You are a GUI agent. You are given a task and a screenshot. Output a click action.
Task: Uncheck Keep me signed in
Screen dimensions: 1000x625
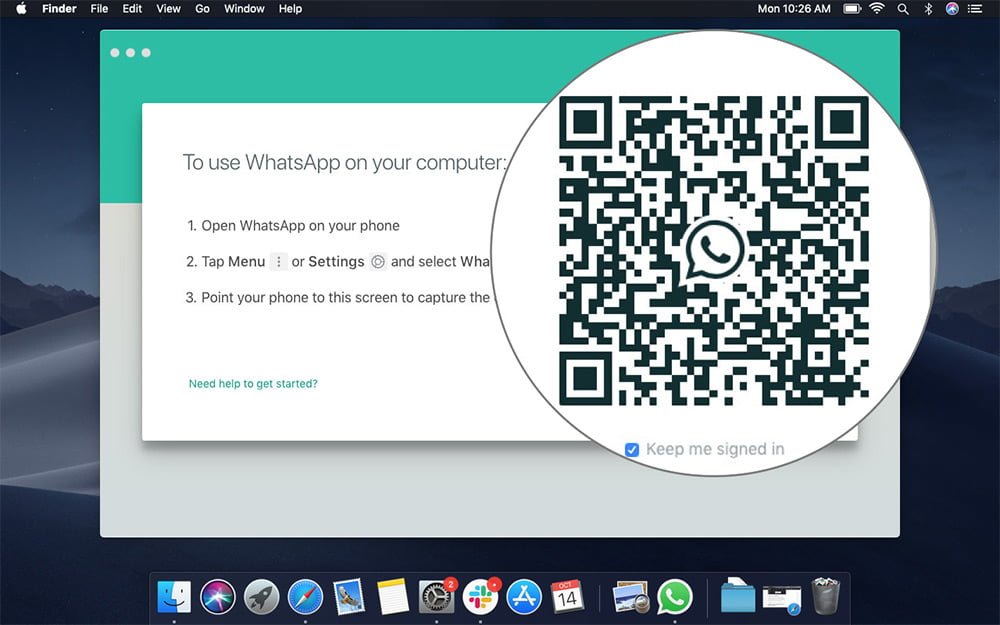point(632,450)
